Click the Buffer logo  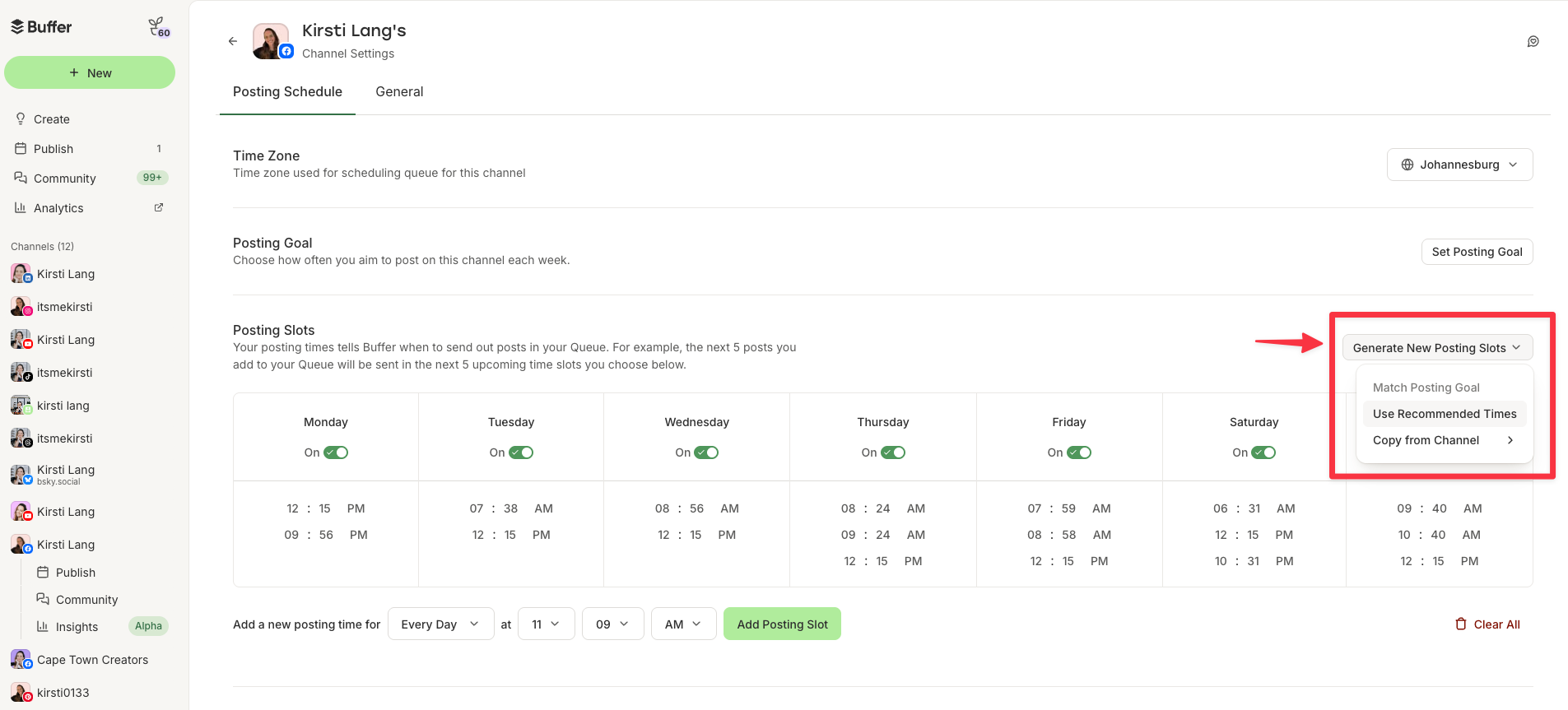click(40, 26)
